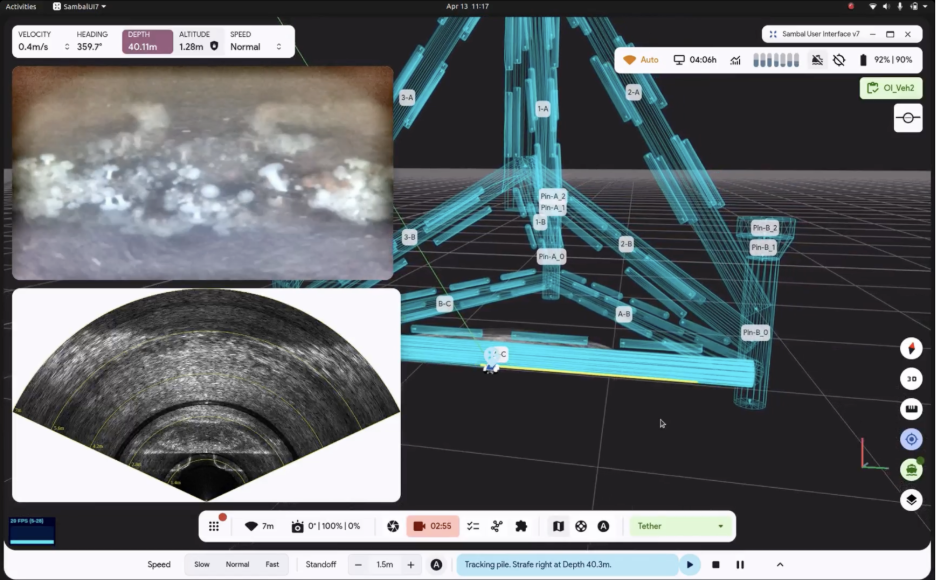
Task: Open the app grid menu icon
Action: [214, 526]
